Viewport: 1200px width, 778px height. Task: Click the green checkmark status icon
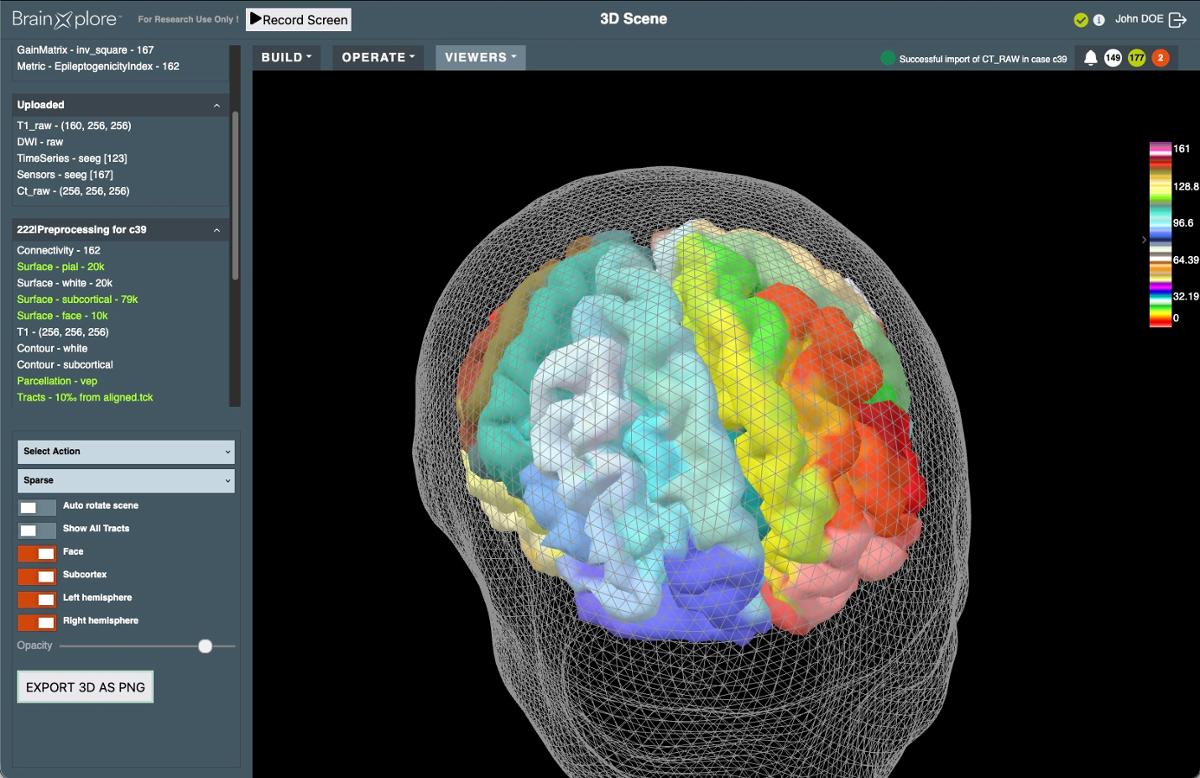(x=1081, y=20)
